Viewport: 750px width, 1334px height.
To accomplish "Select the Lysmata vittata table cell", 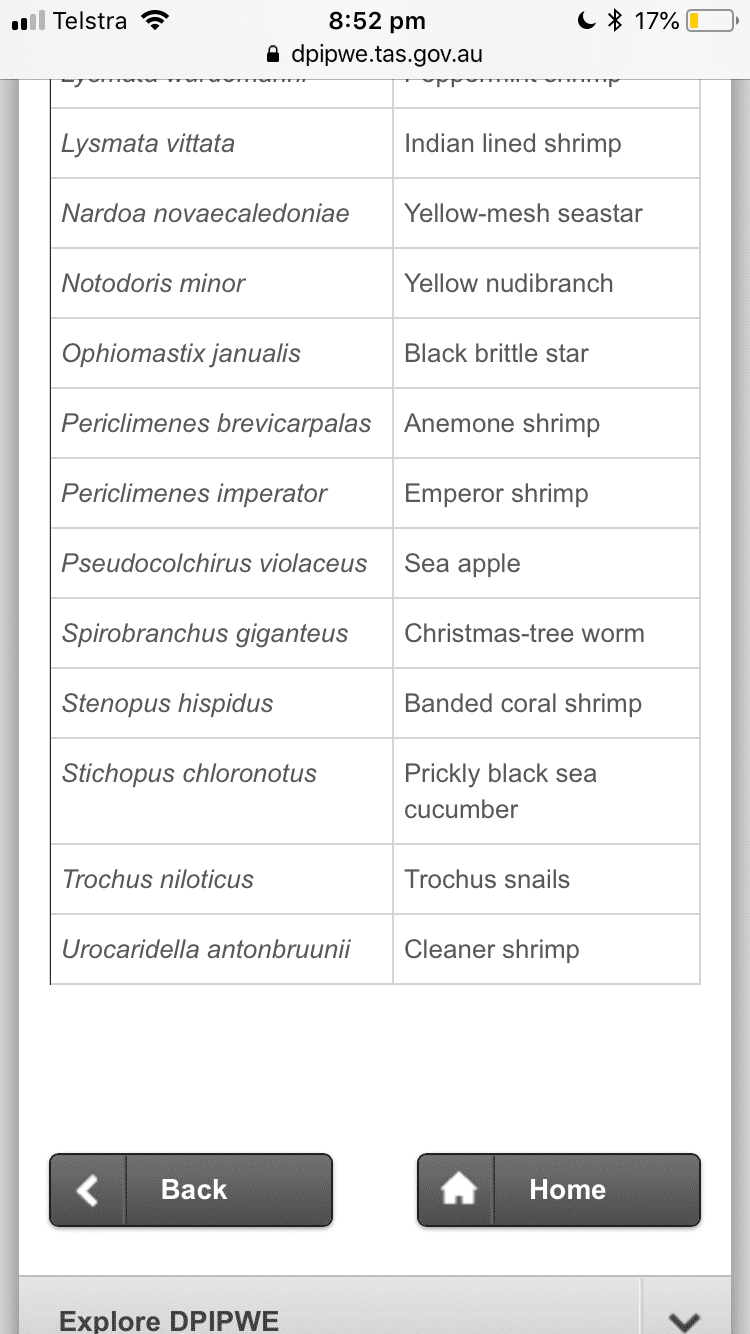I will click(x=222, y=143).
